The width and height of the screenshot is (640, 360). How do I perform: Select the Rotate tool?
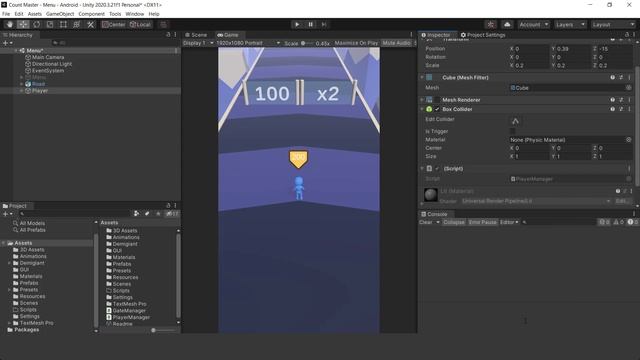(x=37, y=24)
